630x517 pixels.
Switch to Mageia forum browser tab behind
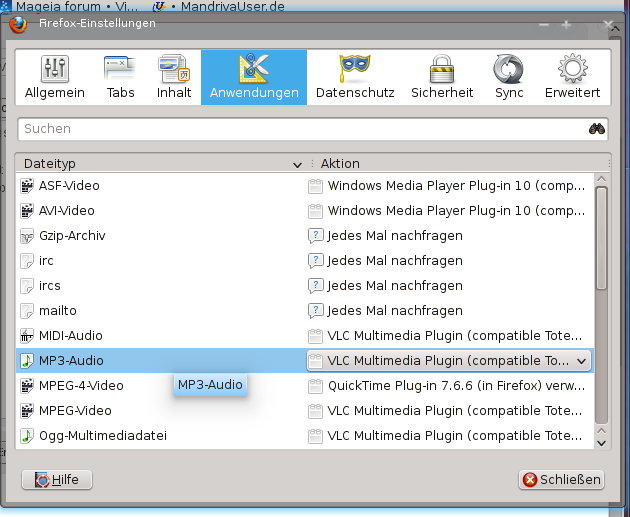point(70,6)
